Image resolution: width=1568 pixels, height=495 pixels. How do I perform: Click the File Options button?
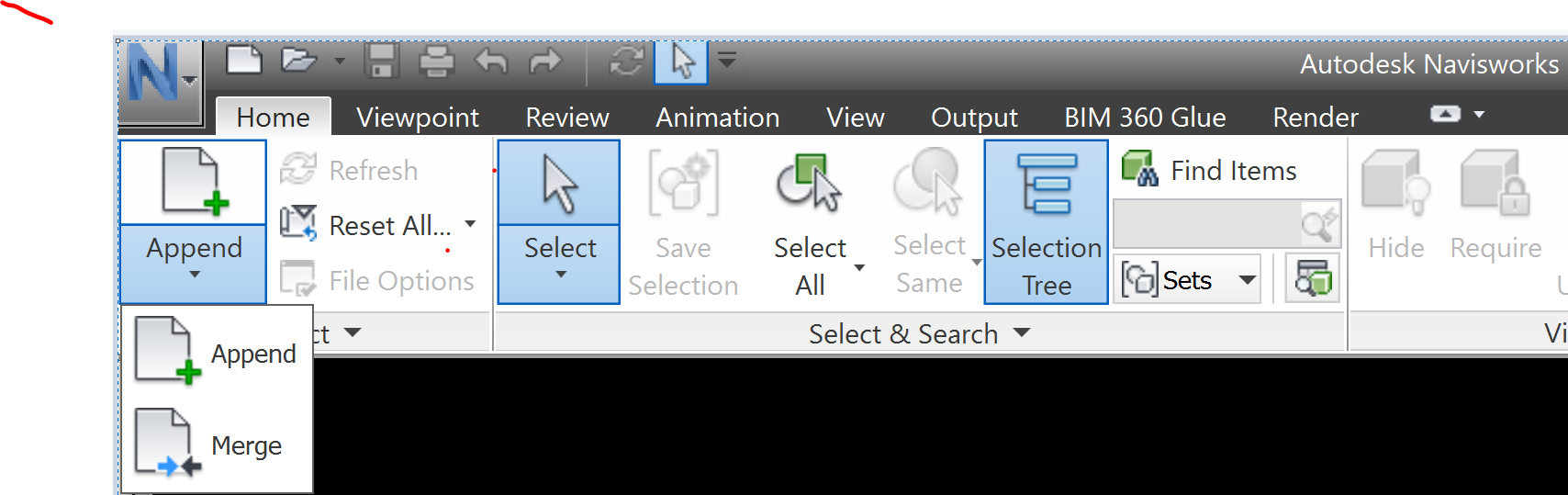point(377,280)
